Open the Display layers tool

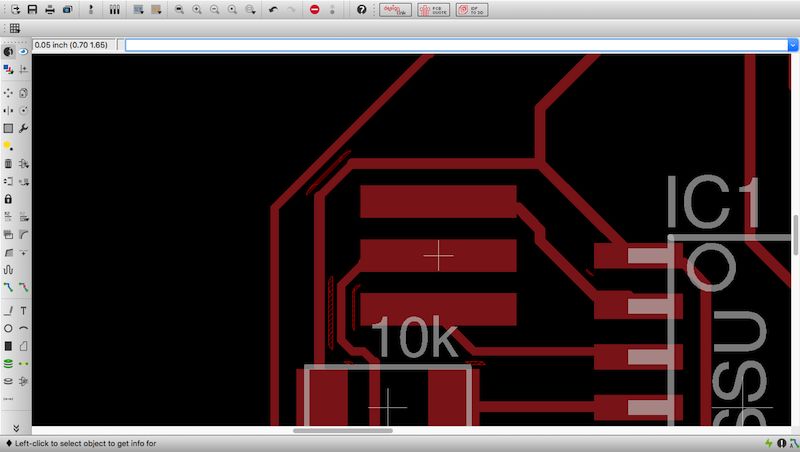(8, 69)
